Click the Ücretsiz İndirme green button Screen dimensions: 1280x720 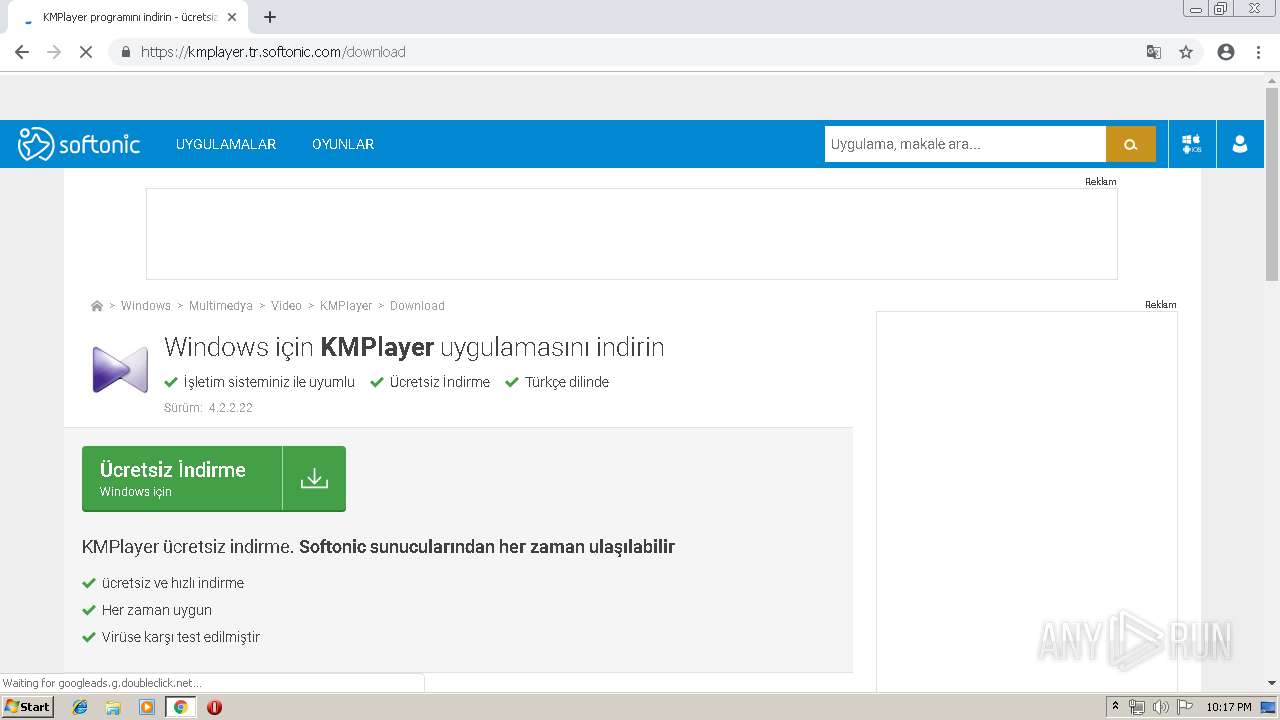214,479
